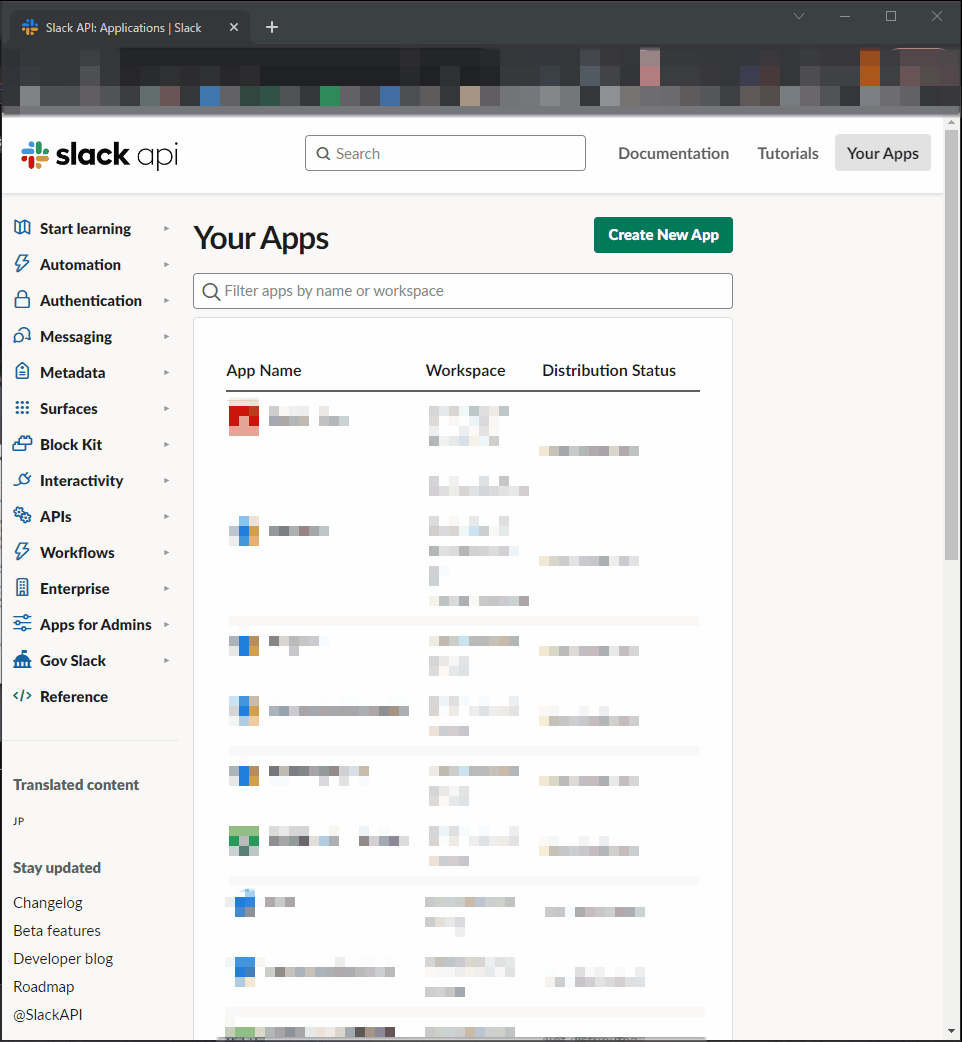This screenshot has width=962, height=1042.
Task: Open a new browser tab with plus icon
Action: (272, 27)
